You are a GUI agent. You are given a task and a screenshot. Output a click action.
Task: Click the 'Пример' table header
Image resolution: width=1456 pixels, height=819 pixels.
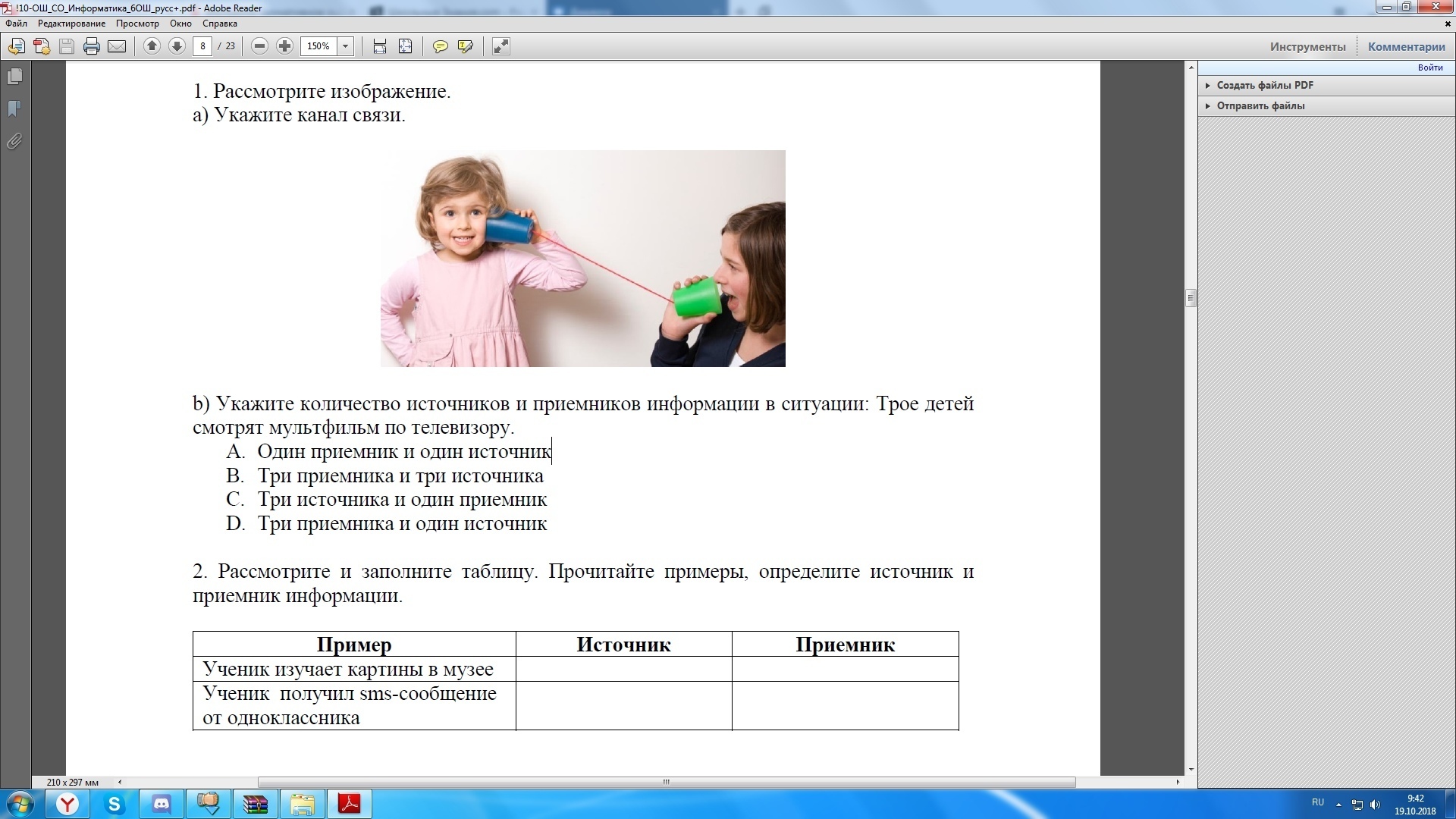pos(354,645)
